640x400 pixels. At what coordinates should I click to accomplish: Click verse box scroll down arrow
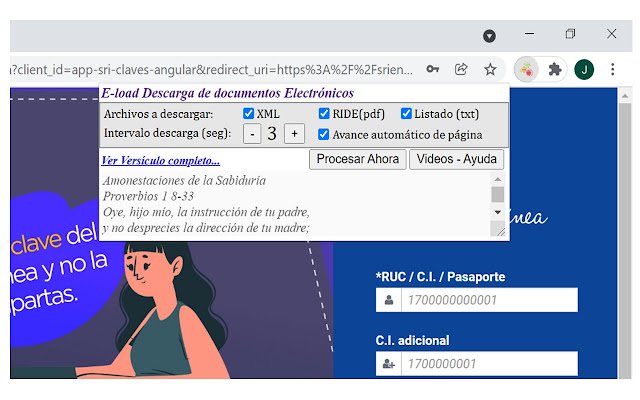pos(498,212)
